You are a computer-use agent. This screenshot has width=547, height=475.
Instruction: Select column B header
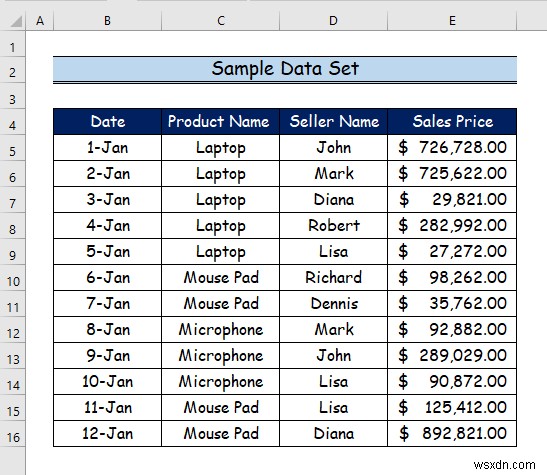[107, 21]
